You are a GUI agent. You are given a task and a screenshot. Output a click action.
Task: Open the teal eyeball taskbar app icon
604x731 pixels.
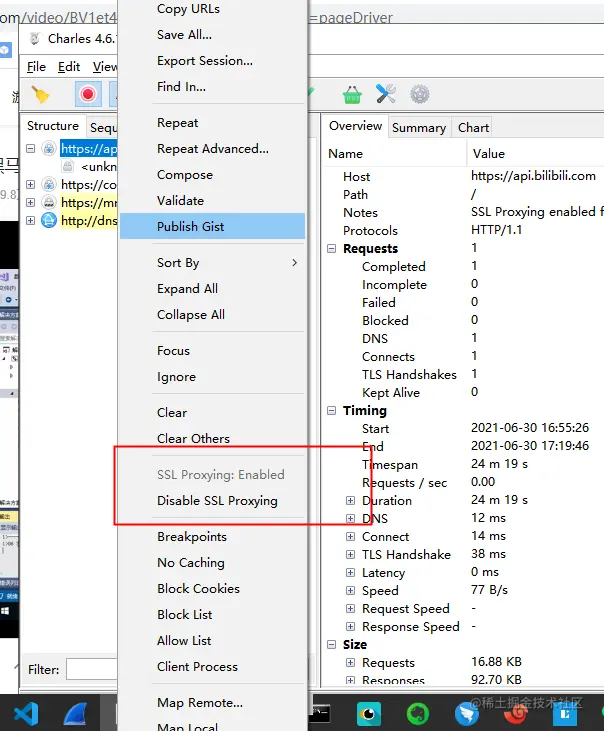tap(369, 714)
